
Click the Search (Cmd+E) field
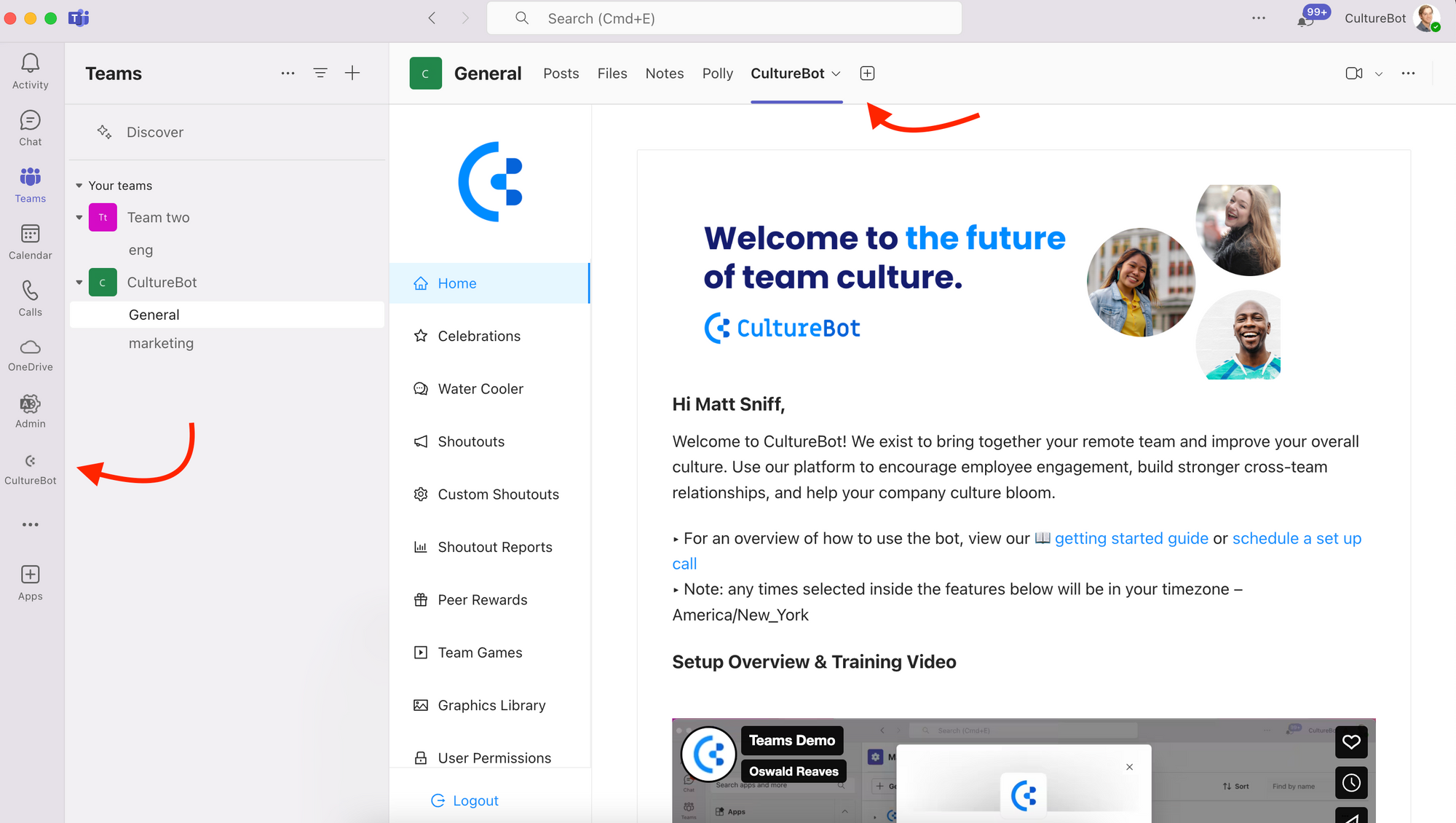coord(724,18)
